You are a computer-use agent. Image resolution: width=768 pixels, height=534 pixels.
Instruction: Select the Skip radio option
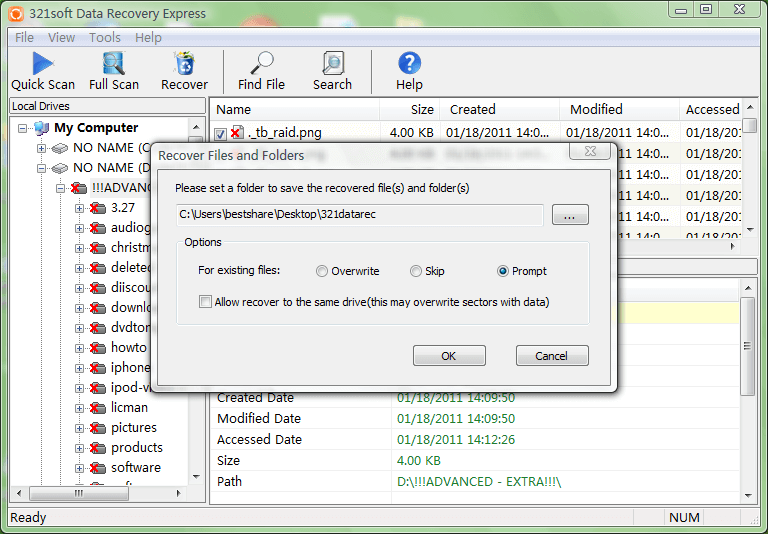coord(415,271)
